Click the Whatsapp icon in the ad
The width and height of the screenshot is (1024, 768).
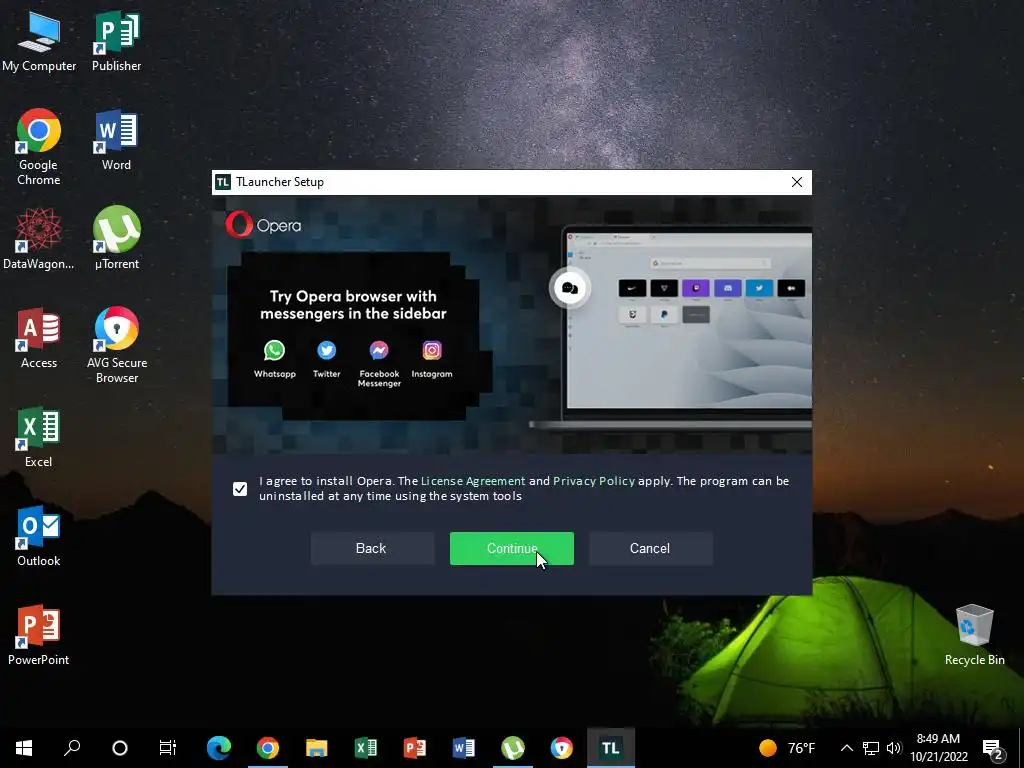(274, 350)
